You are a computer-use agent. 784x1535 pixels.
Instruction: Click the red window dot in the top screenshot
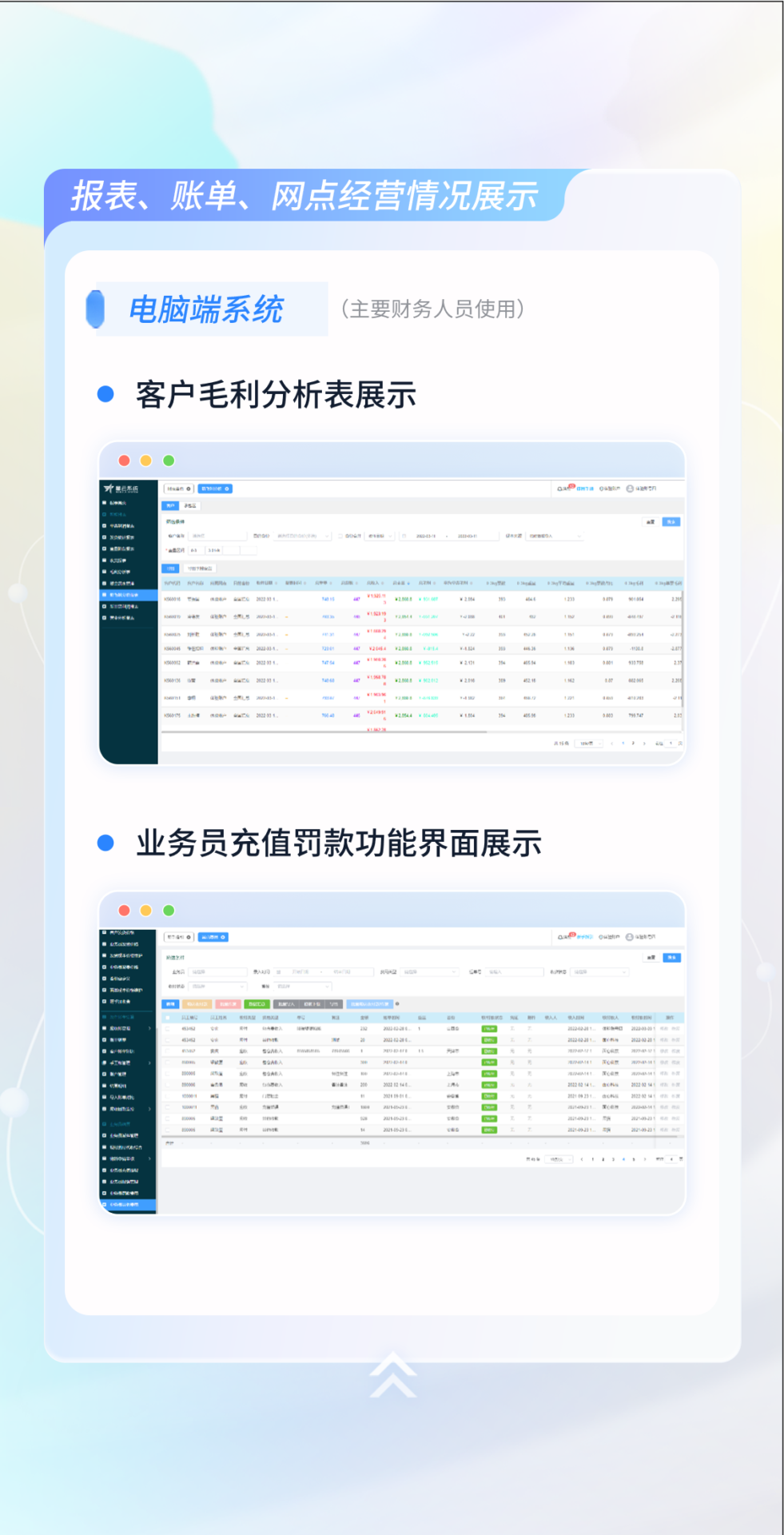point(124,460)
